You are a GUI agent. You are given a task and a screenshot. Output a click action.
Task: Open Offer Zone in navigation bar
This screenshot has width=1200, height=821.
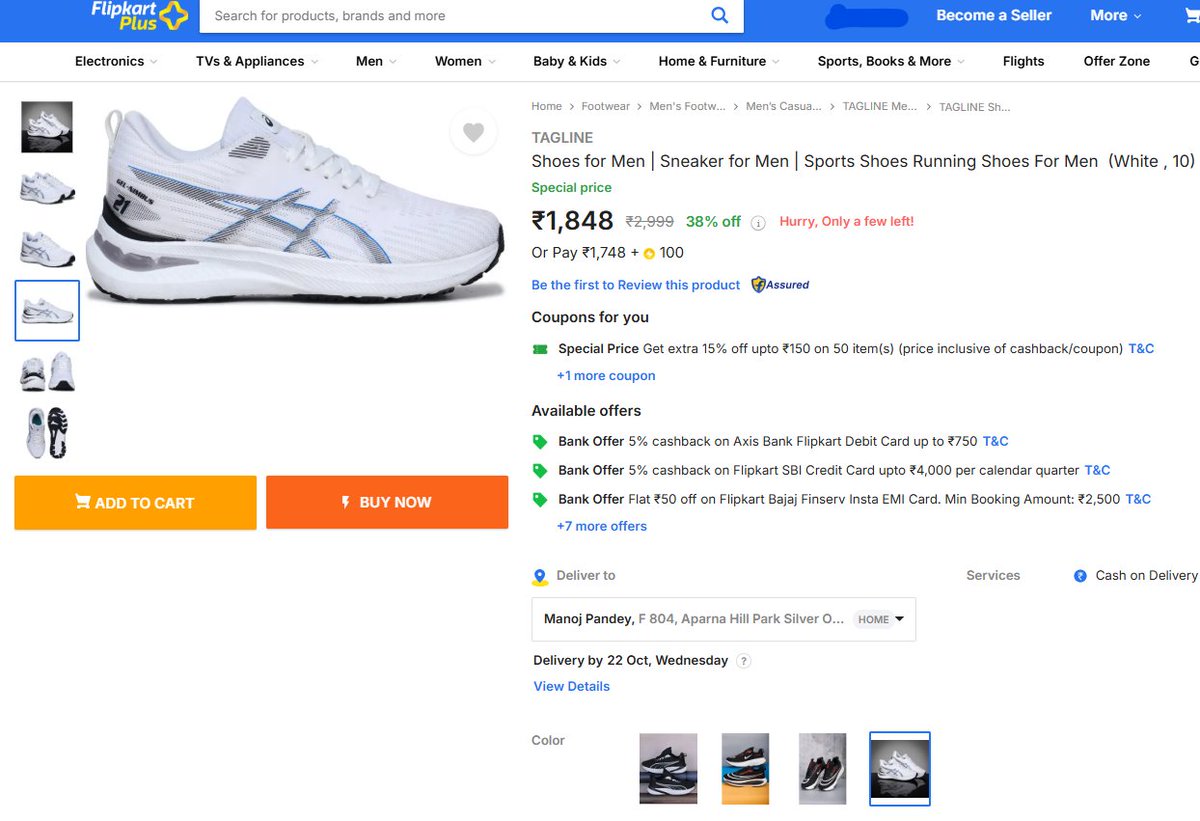pyautogui.click(x=1117, y=61)
